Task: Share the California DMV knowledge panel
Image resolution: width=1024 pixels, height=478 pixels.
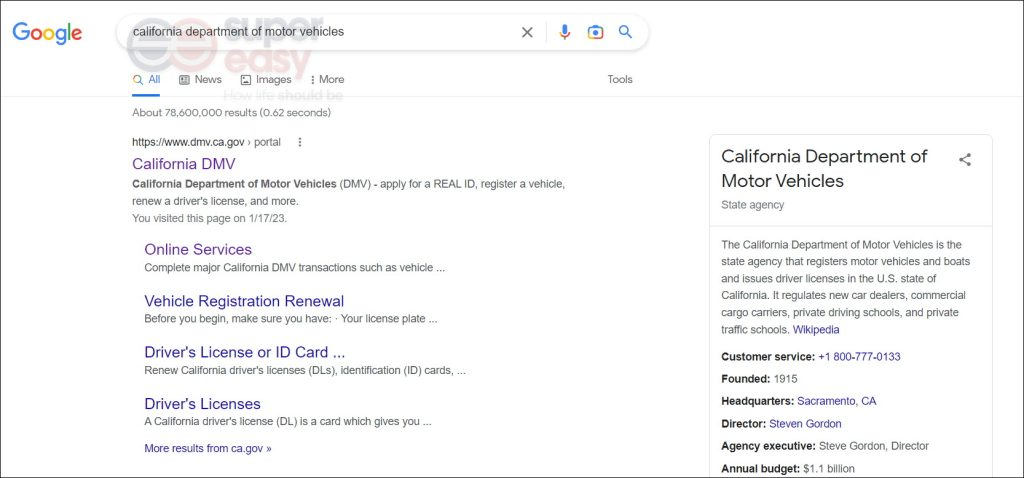Action: (965, 159)
